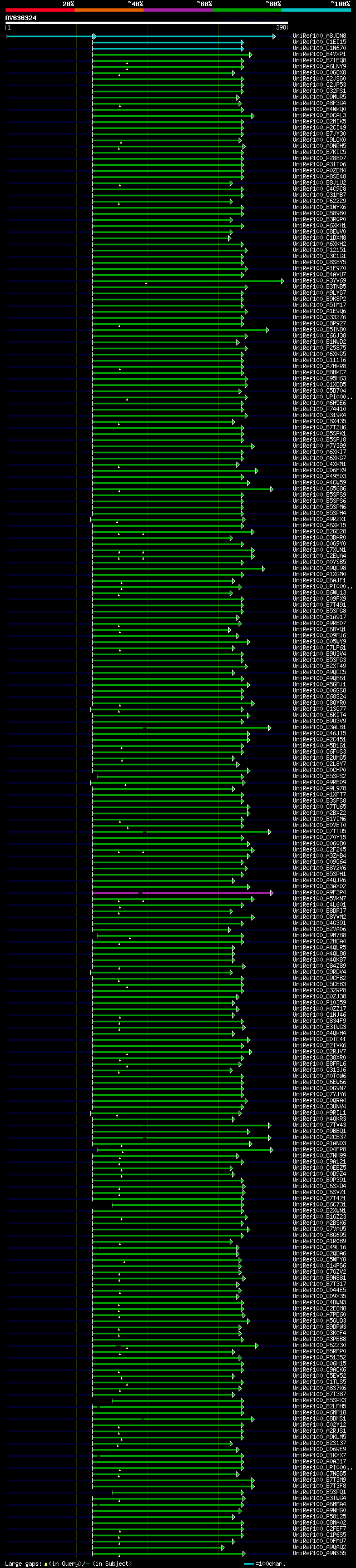This screenshot has width=356, height=1568.
Task: Select the UniRef100_C2FEF7 entry
Action: [319, 1529]
